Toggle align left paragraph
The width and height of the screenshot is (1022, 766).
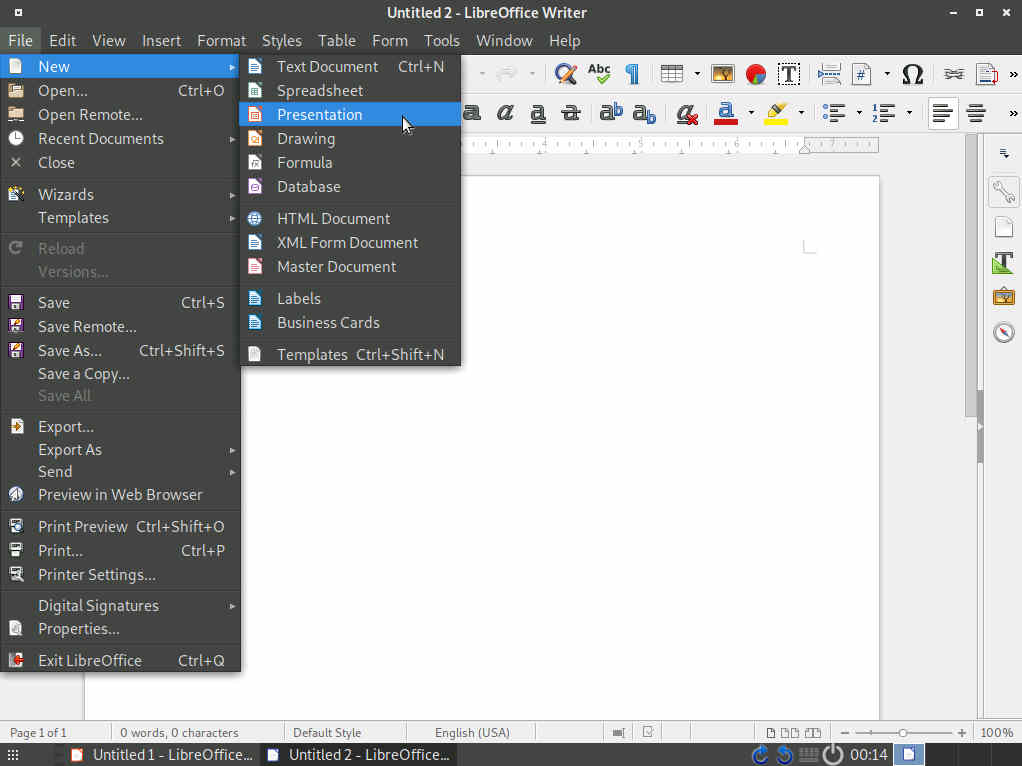tap(942, 113)
